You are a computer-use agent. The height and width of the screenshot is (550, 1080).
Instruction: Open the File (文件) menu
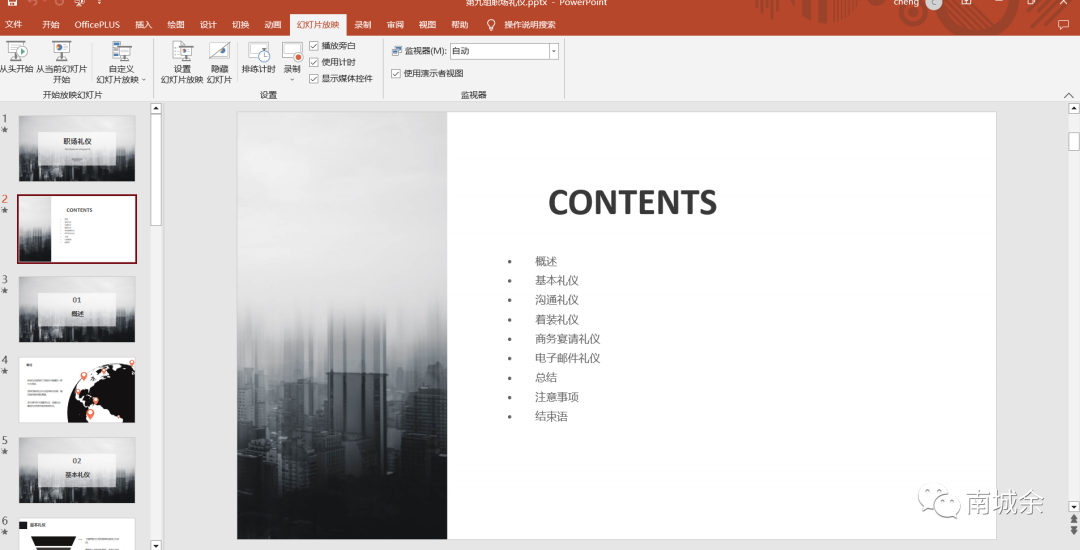tap(14, 24)
